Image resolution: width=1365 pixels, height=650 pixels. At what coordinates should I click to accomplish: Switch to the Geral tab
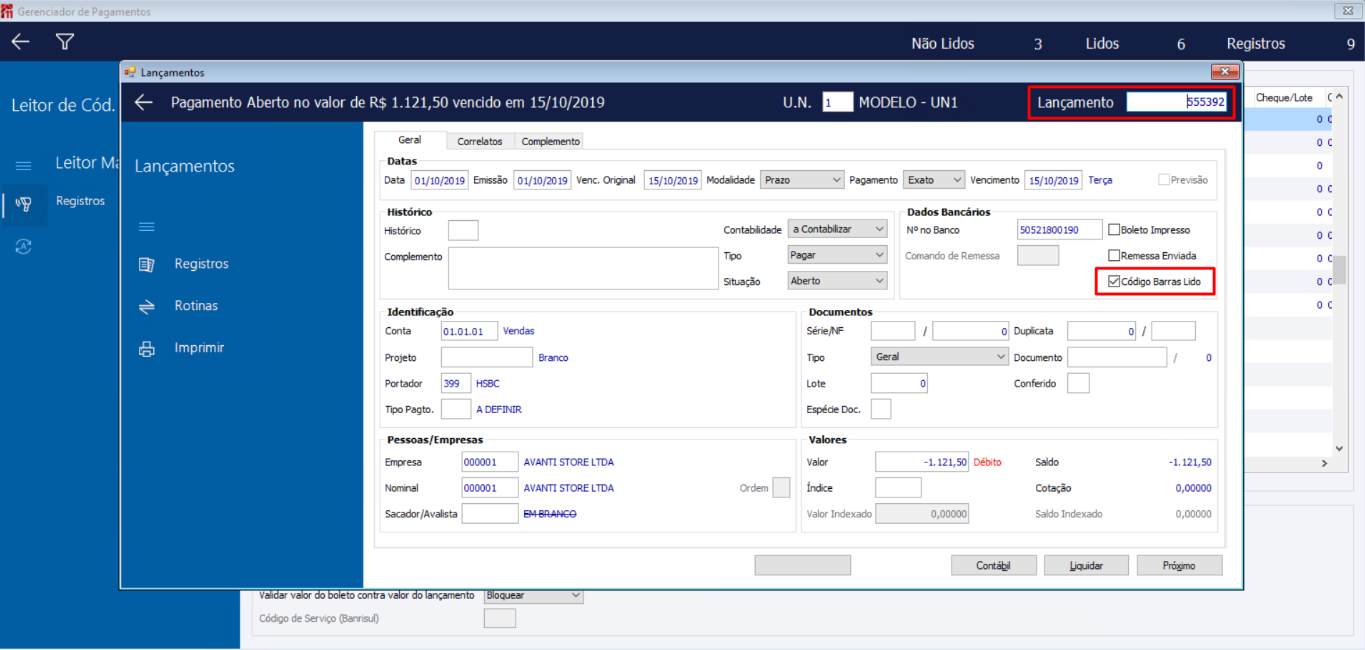[x=410, y=140]
